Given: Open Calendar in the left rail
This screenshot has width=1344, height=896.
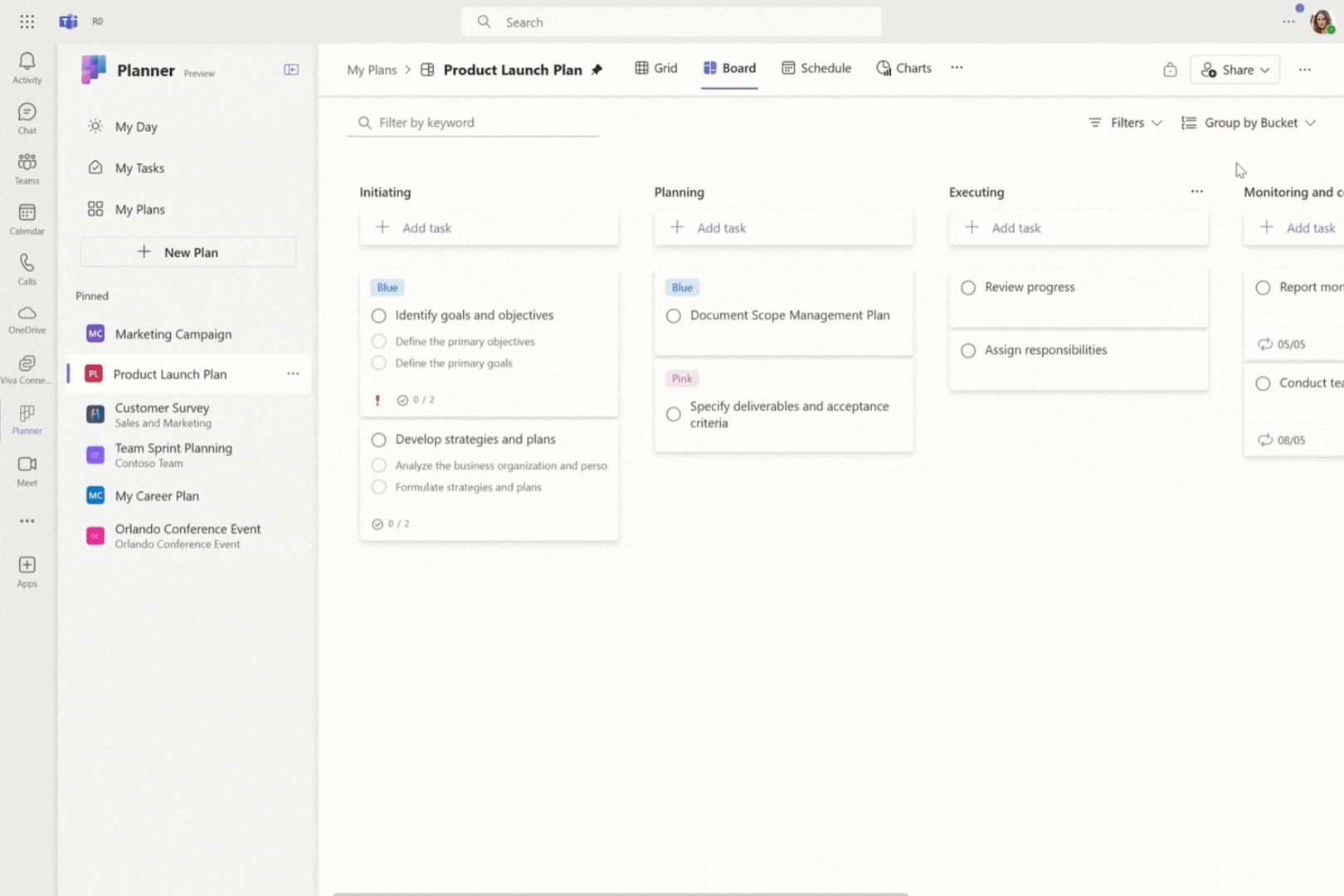Looking at the screenshot, I should pyautogui.click(x=27, y=220).
